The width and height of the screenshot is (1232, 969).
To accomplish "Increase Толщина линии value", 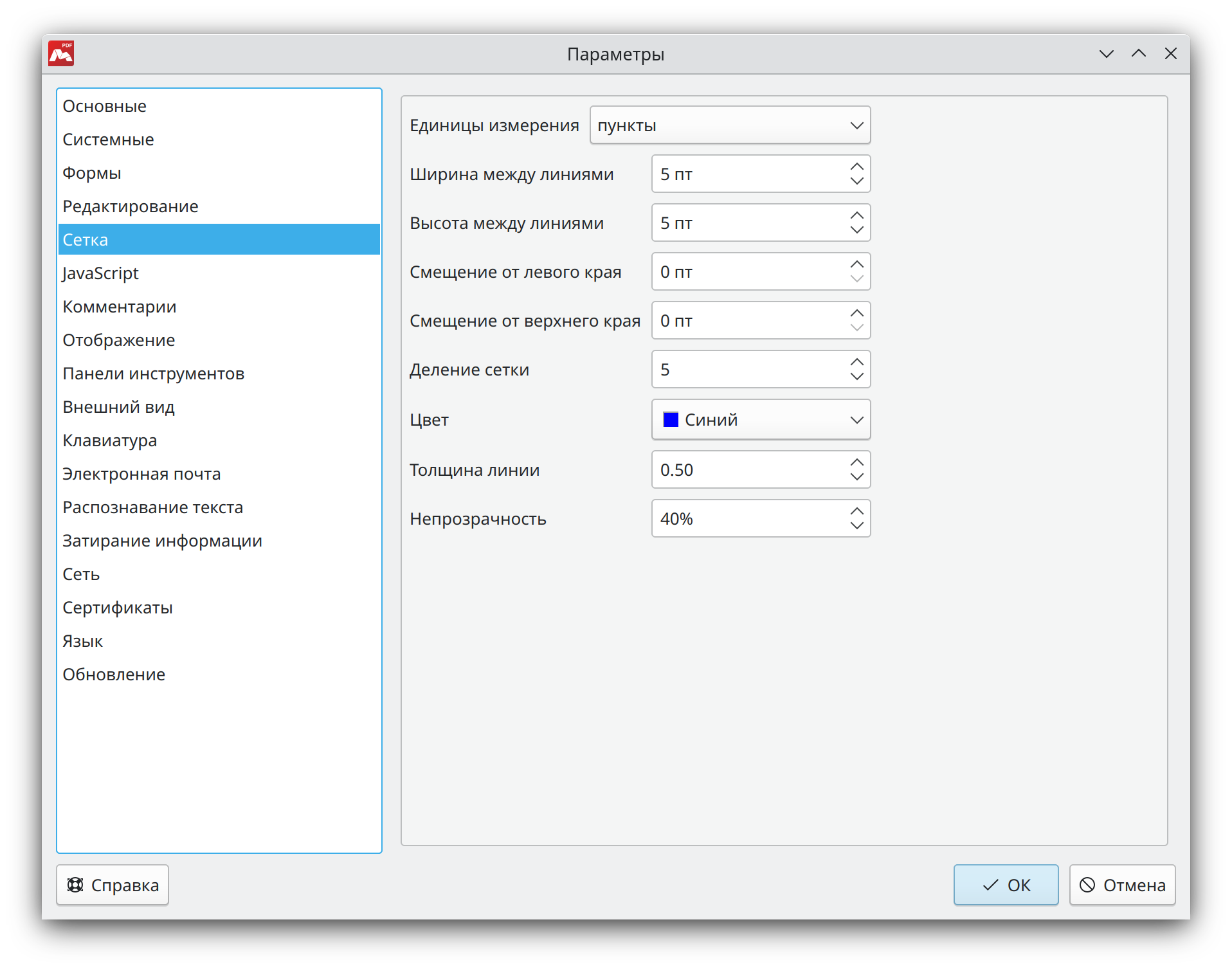I will click(x=856, y=462).
